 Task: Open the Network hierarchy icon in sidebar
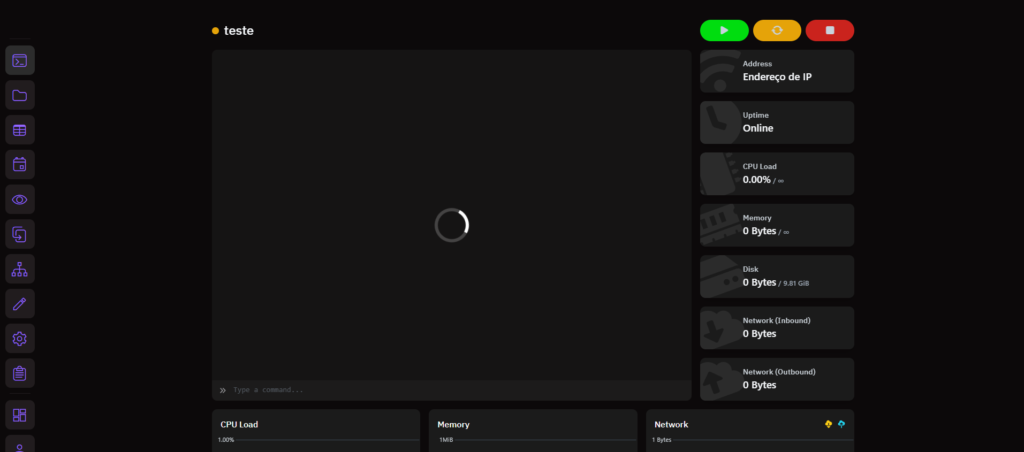(x=20, y=268)
